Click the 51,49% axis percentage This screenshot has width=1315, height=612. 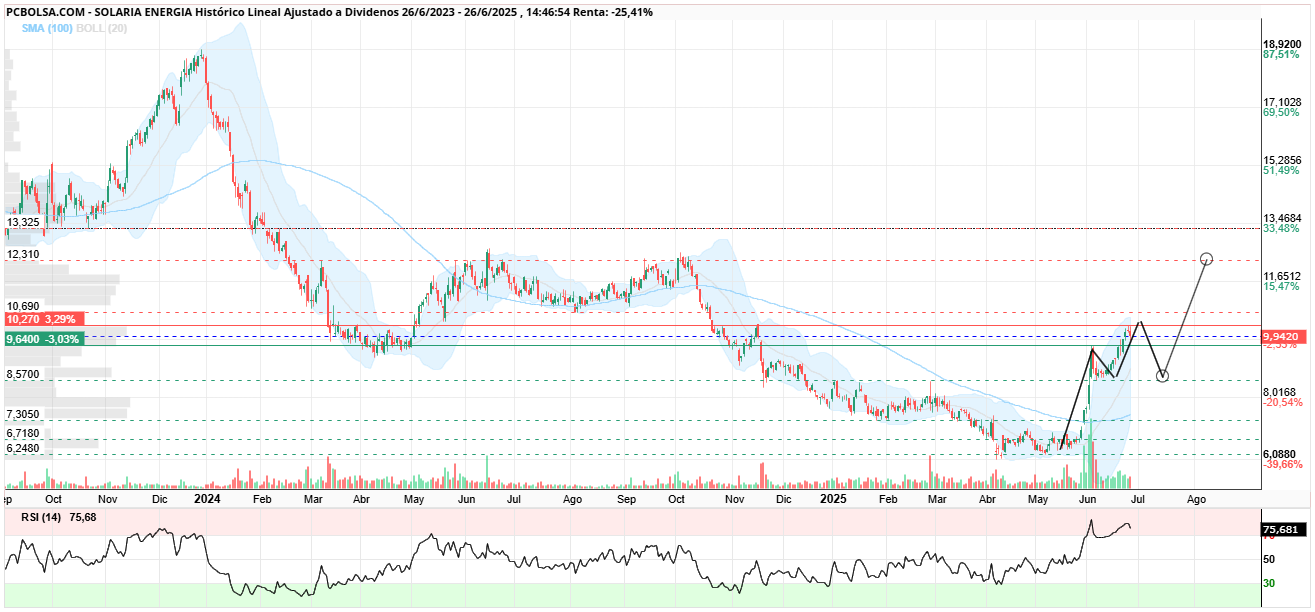click(1281, 171)
